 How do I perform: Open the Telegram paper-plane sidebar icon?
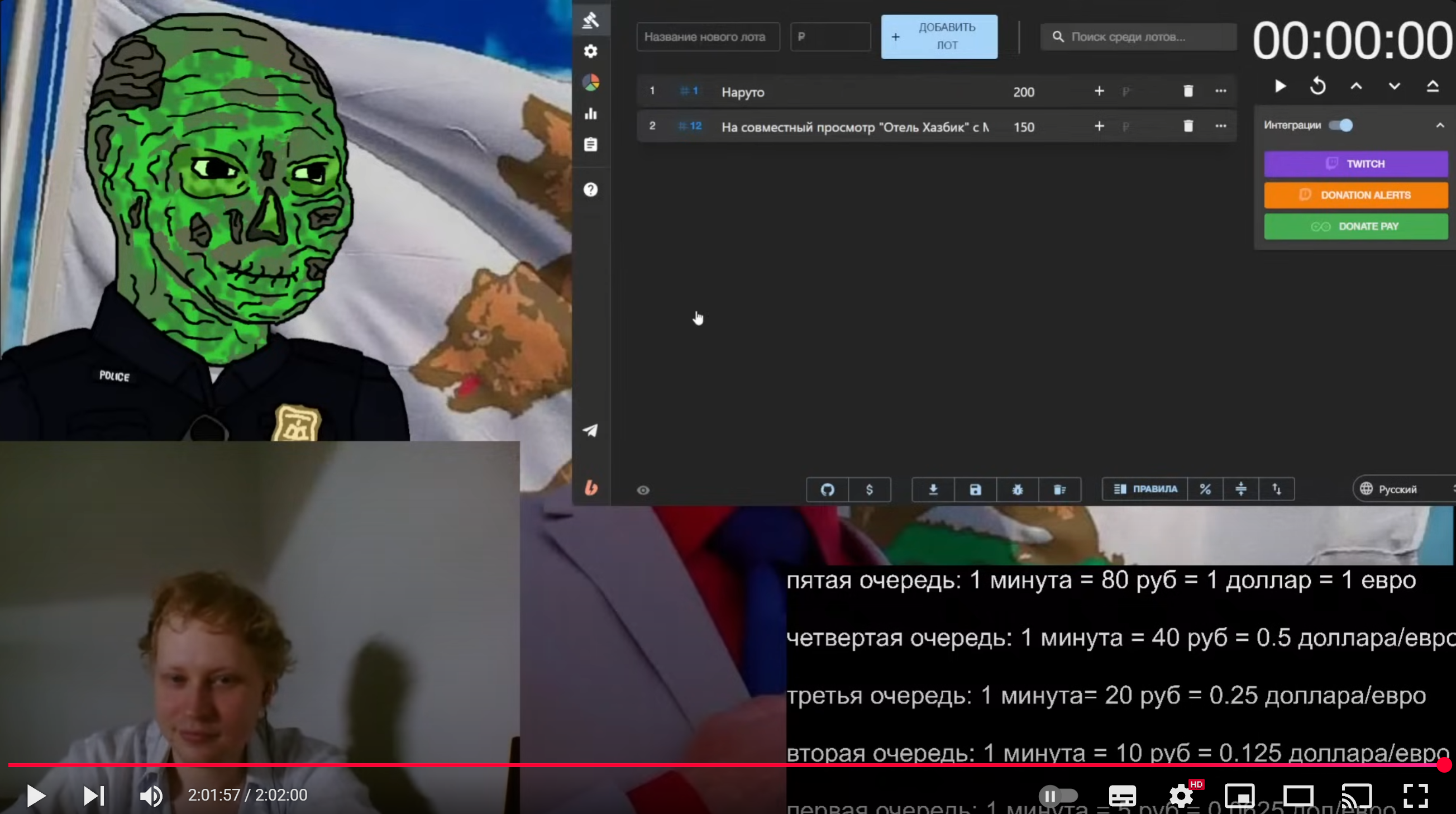[x=591, y=431]
